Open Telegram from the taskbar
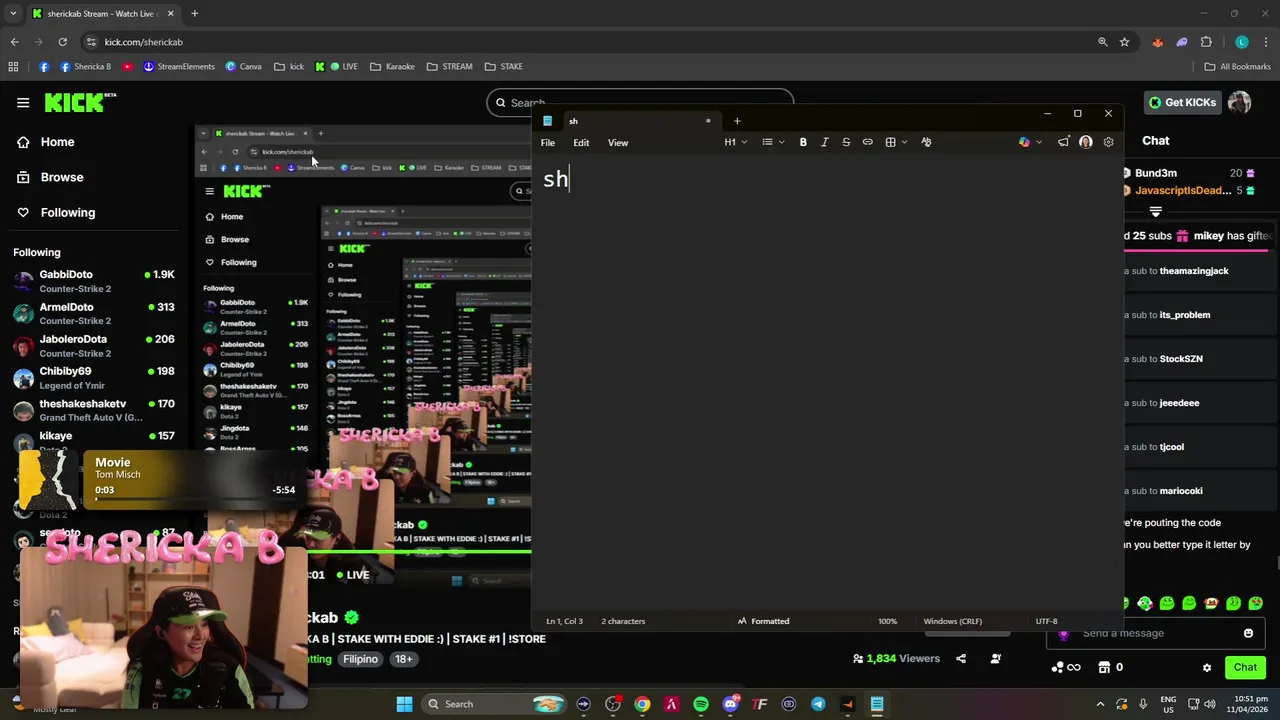Viewport: 1280px width, 720px height. pos(818,704)
